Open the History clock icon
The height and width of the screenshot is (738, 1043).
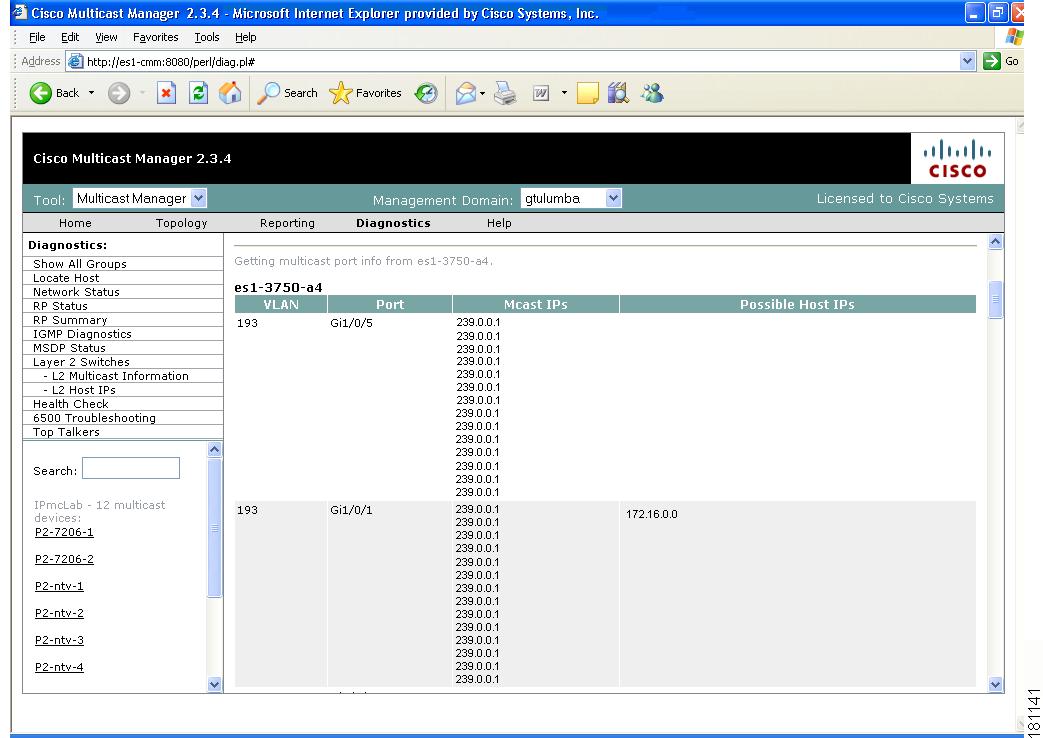(x=426, y=93)
